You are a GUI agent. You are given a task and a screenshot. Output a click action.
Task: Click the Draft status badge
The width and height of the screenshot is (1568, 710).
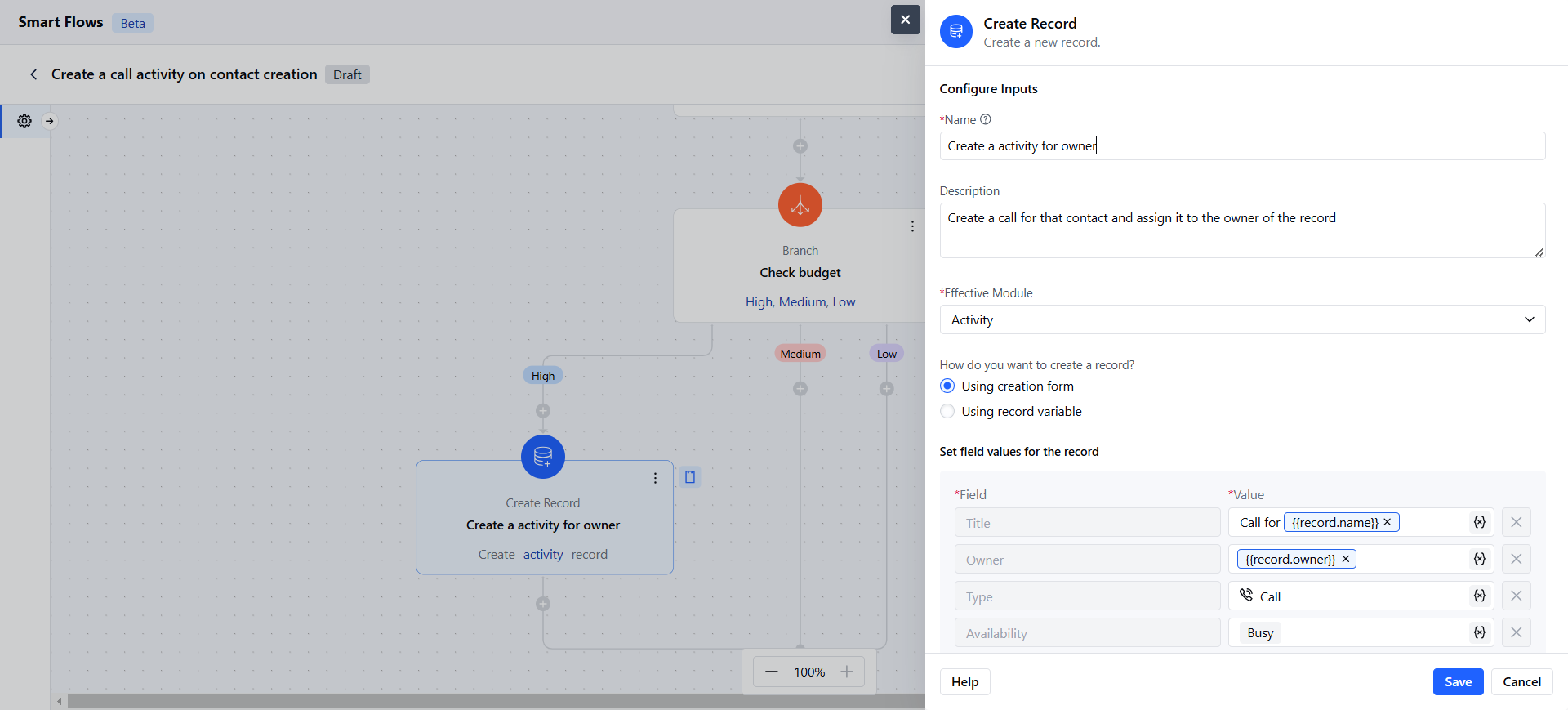[x=347, y=74]
